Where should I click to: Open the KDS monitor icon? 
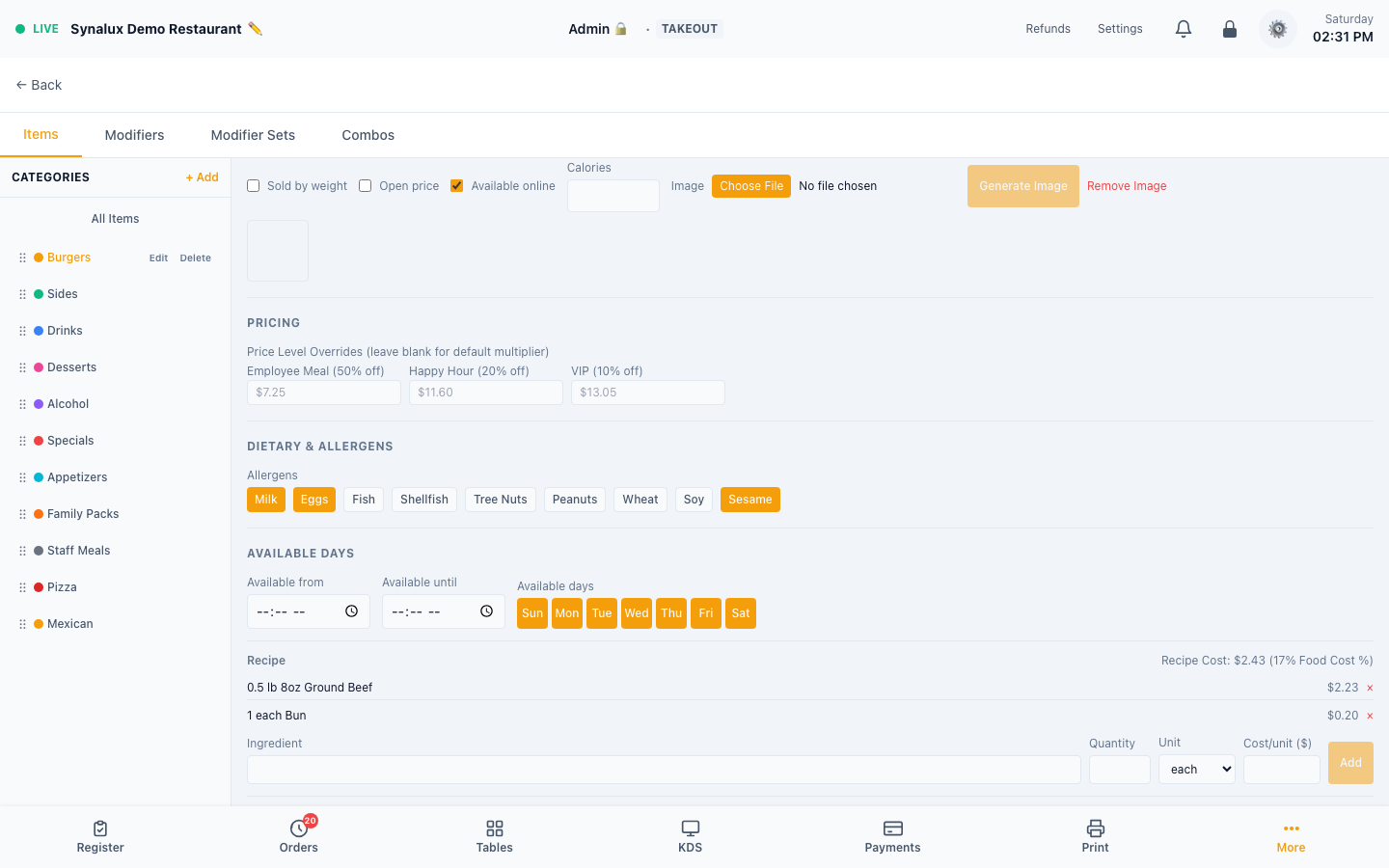pos(691,828)
